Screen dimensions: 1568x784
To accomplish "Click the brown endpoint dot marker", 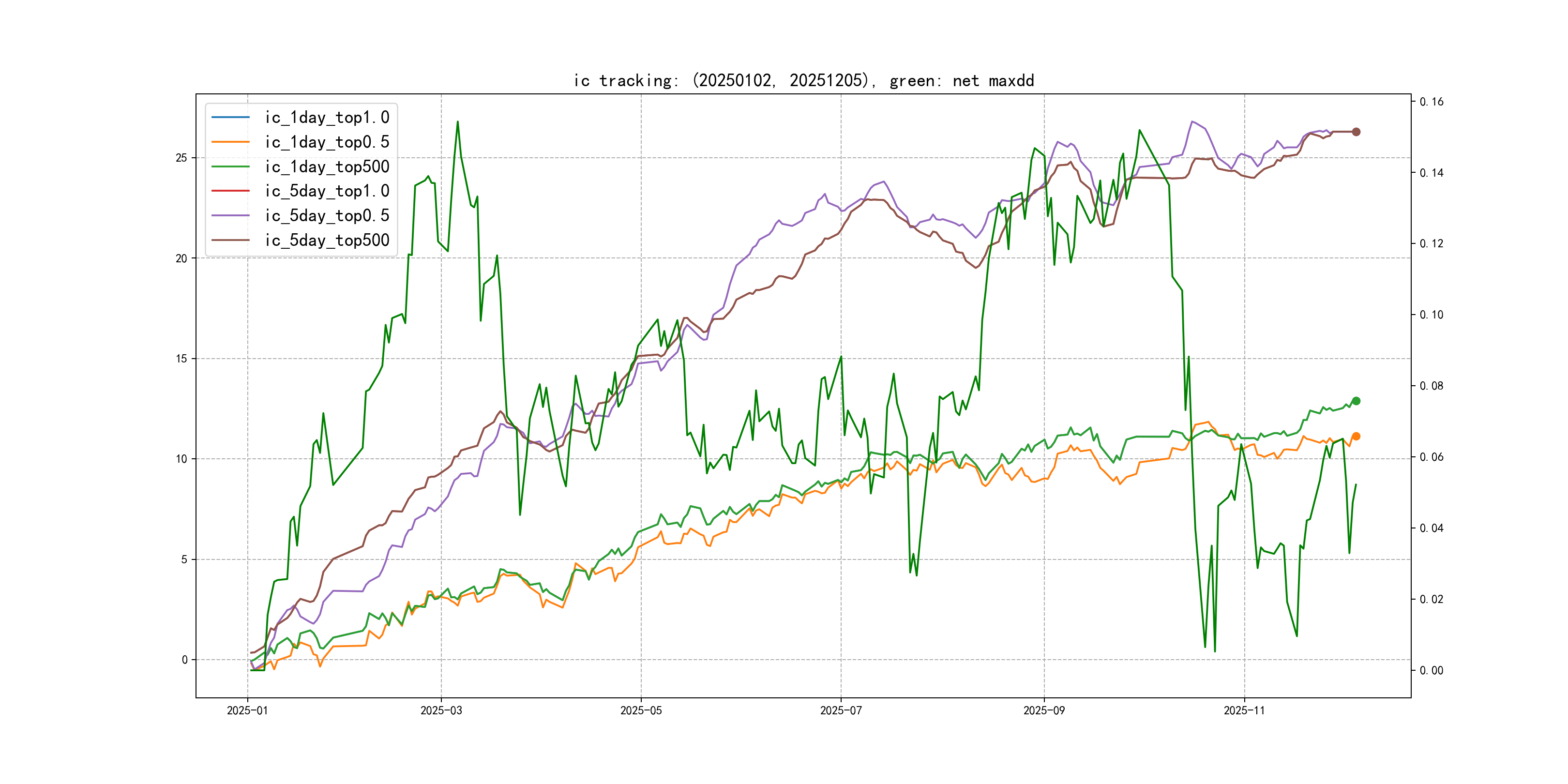I will tap(1356, 132).
